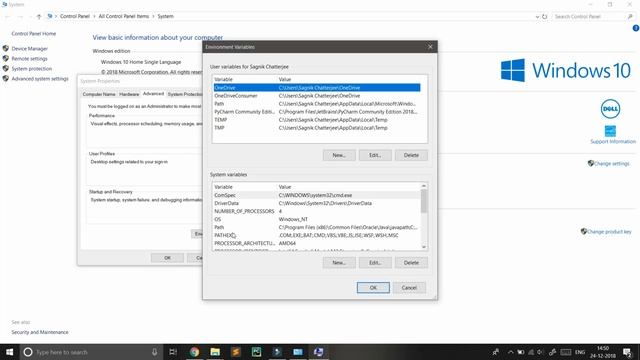640x360 pixels.
Task: Open Control Panel Home link
Action: point(33,33)
